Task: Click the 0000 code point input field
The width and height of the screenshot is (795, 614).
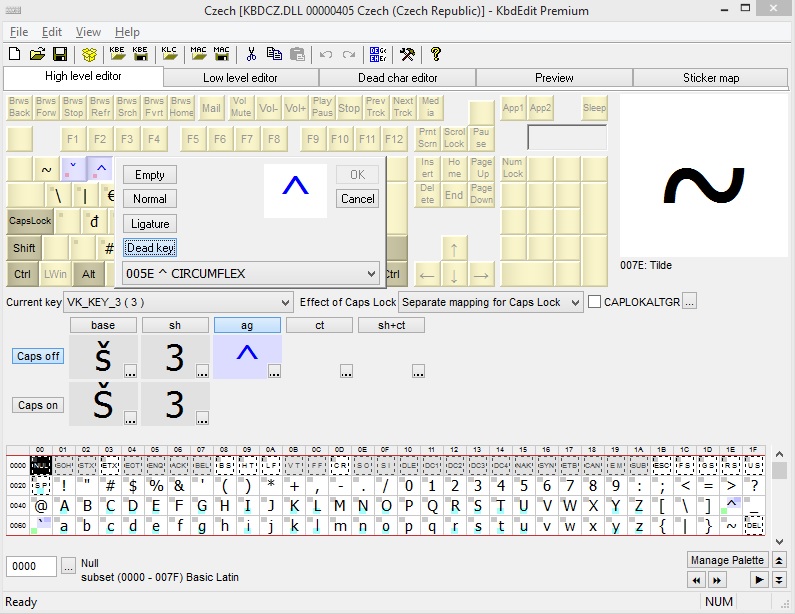Action: tap(31, 566)
